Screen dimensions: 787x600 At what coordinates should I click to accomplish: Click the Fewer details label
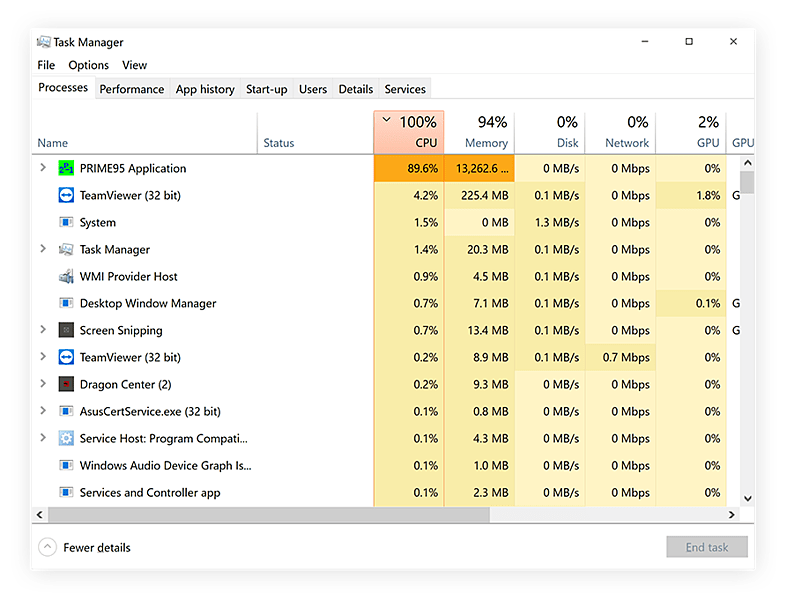(x=97, y=547)
